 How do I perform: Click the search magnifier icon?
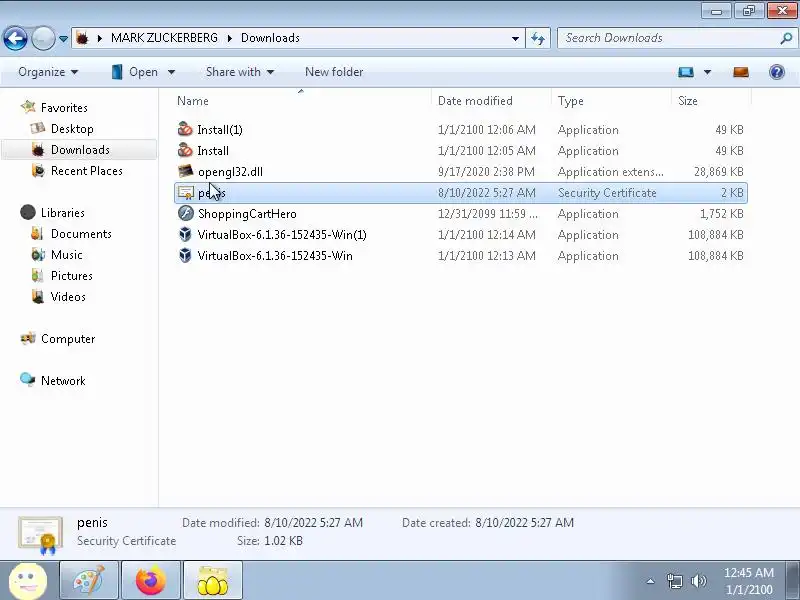click(786, 38)
